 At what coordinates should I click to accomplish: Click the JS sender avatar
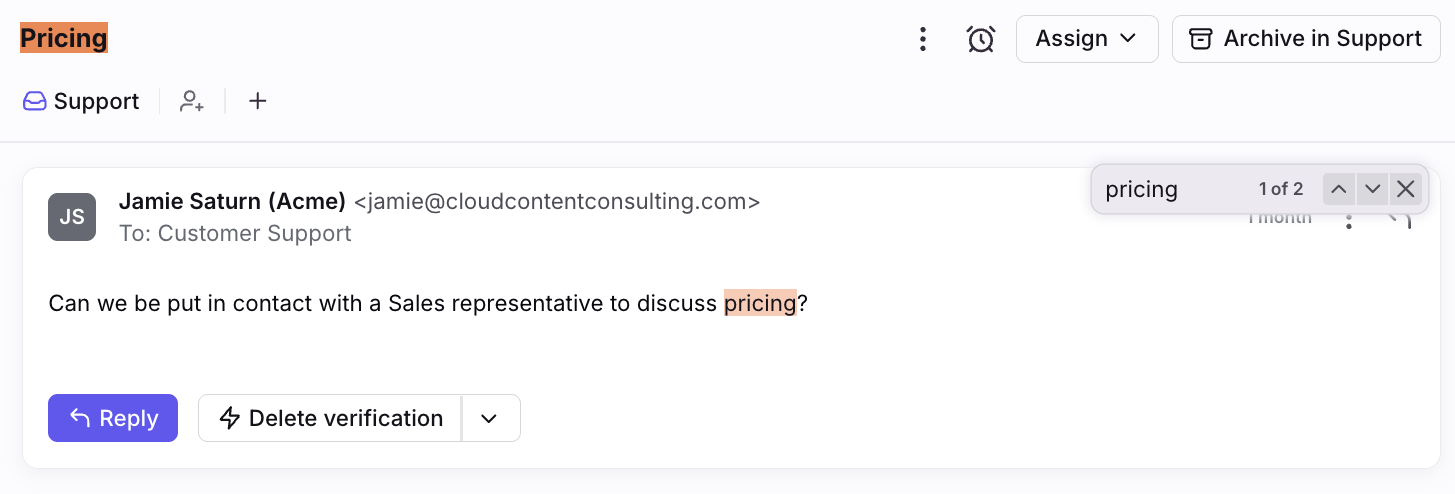[72, 217]
